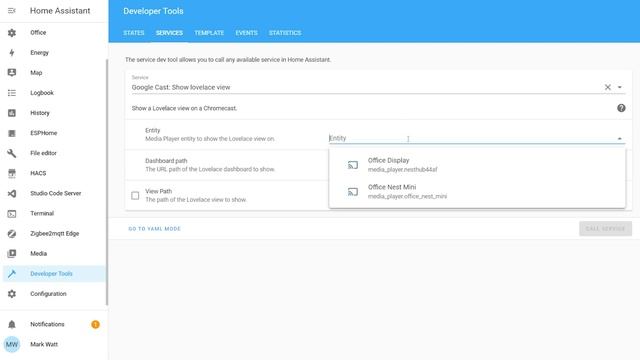Open File editor wrench icon
The height and width of the screenshot is (360, 640).
[12, 153]
